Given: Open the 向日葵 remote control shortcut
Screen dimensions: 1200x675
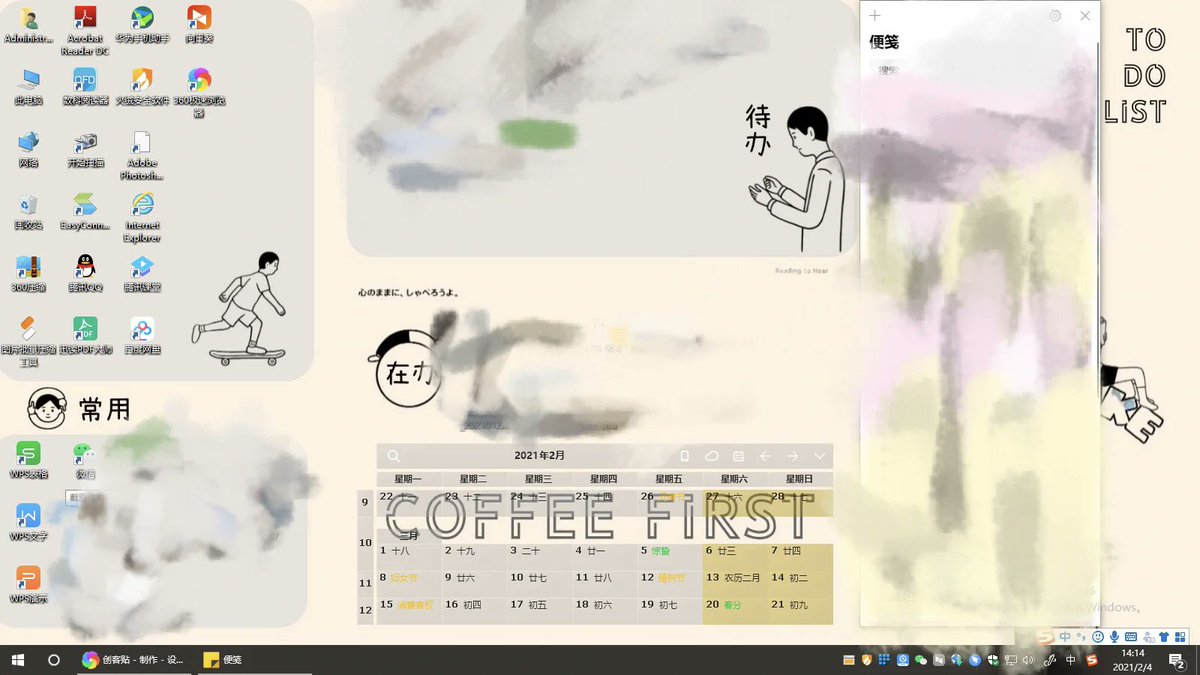Looking at the screenshot, I should (x=199, y=25).
